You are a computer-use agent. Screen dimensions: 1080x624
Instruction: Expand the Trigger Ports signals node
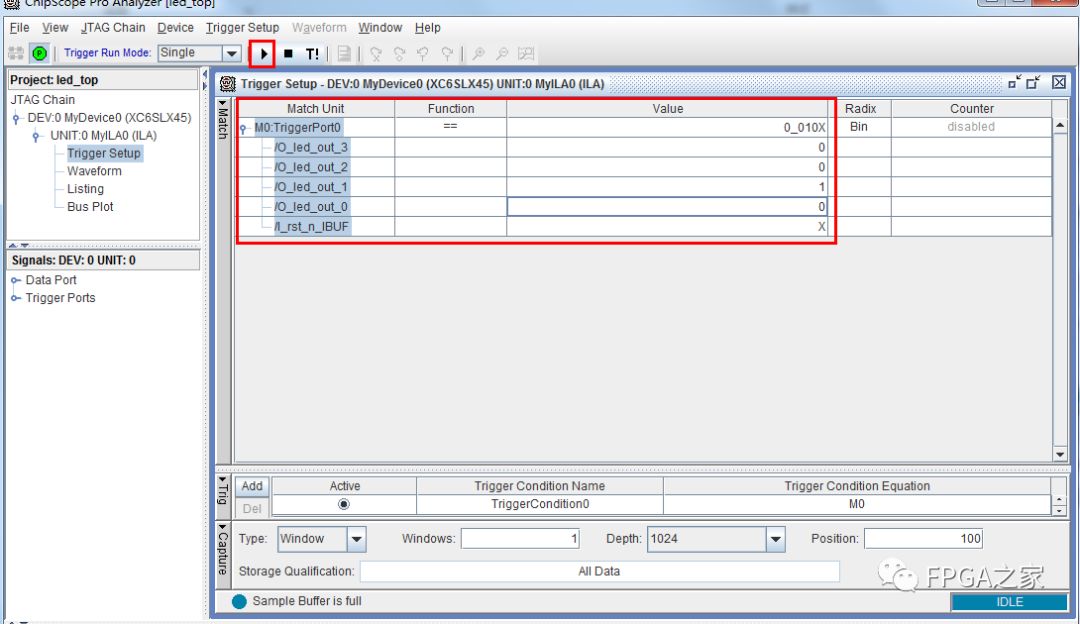pyautogui.click(x=15, y=298)
